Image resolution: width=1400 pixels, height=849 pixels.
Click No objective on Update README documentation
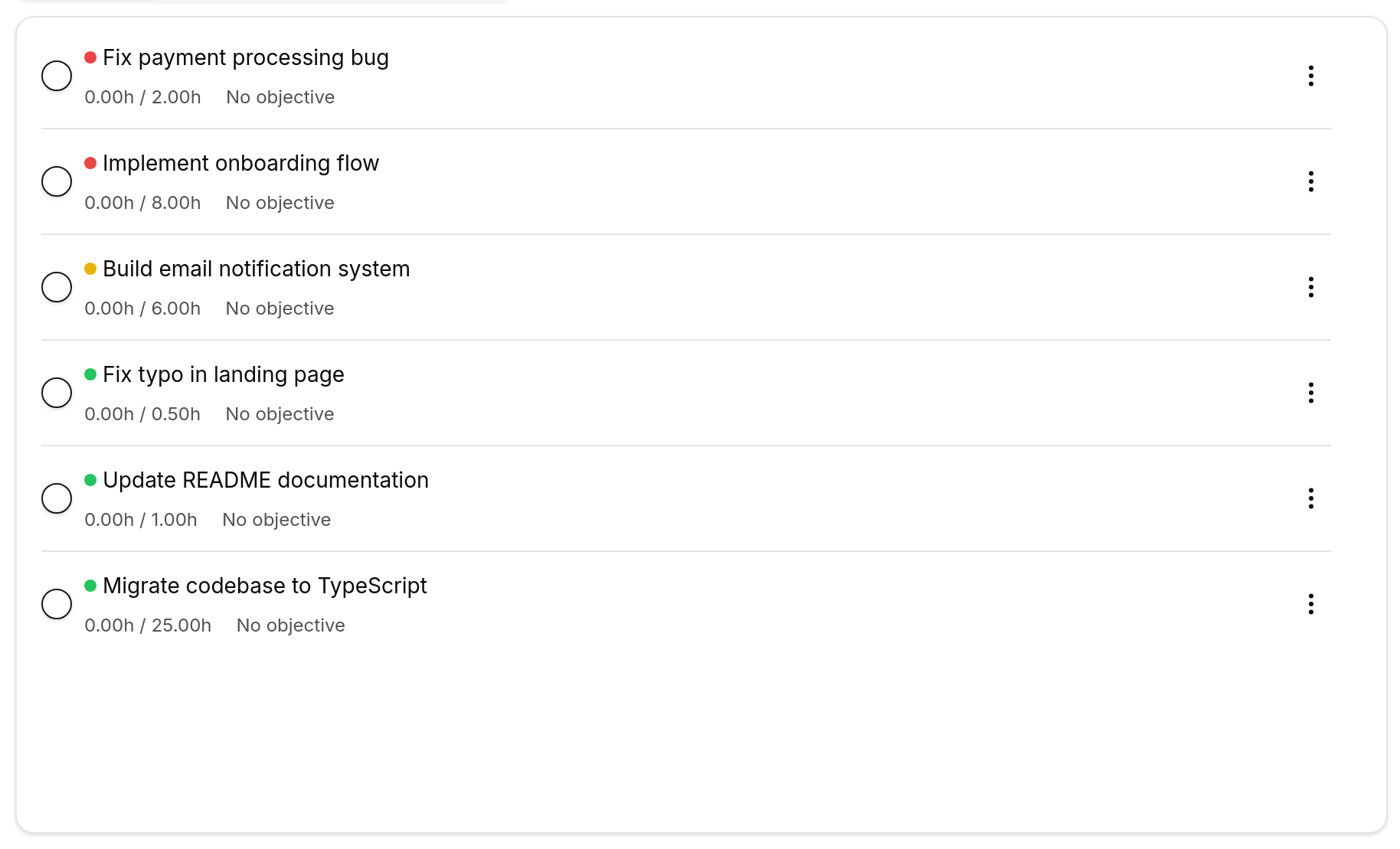(276, 520)
